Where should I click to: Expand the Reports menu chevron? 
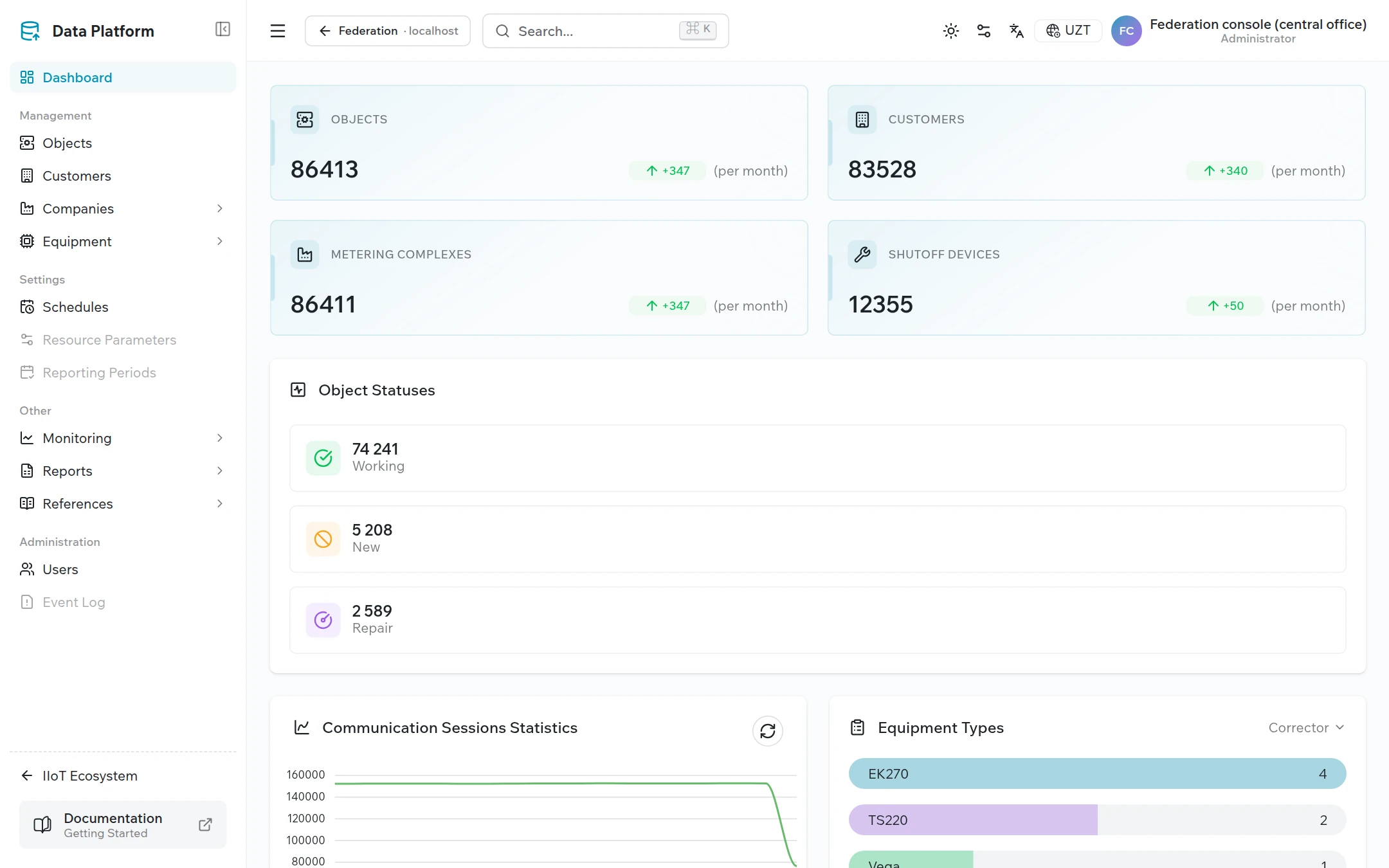[x=220, y=471]
